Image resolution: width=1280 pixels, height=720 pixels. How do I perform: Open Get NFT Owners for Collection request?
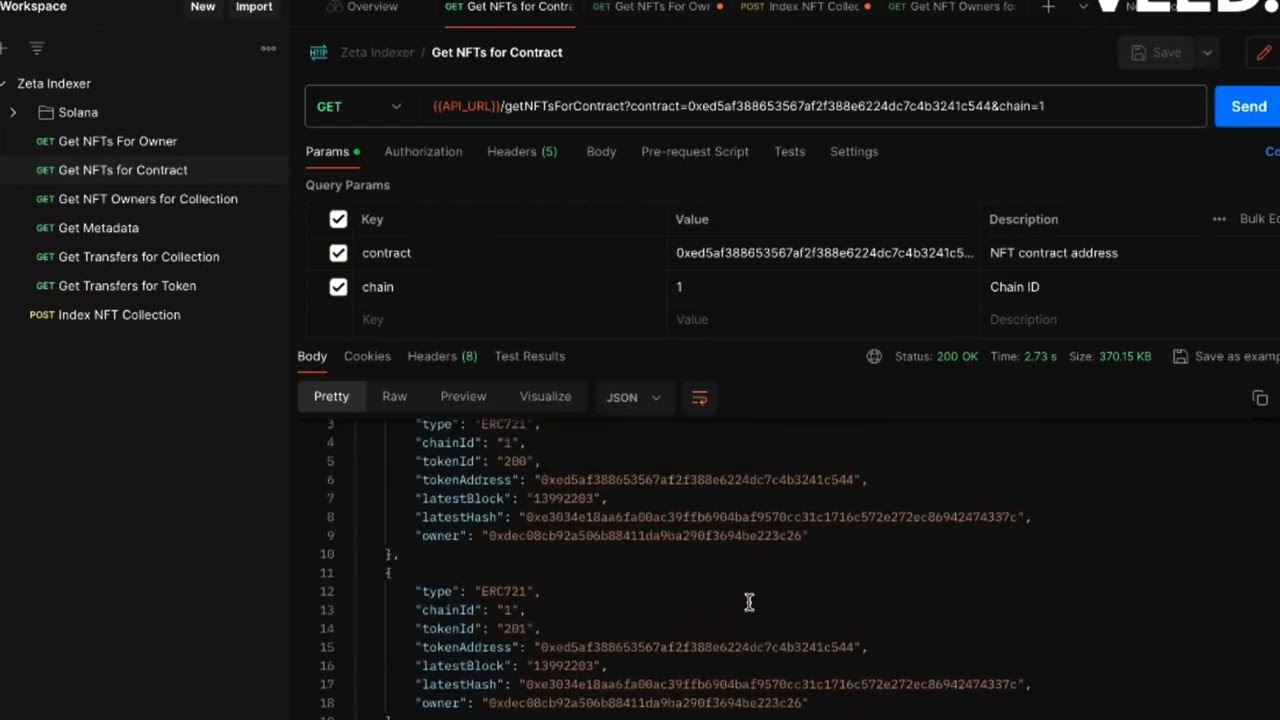[147, 199]
